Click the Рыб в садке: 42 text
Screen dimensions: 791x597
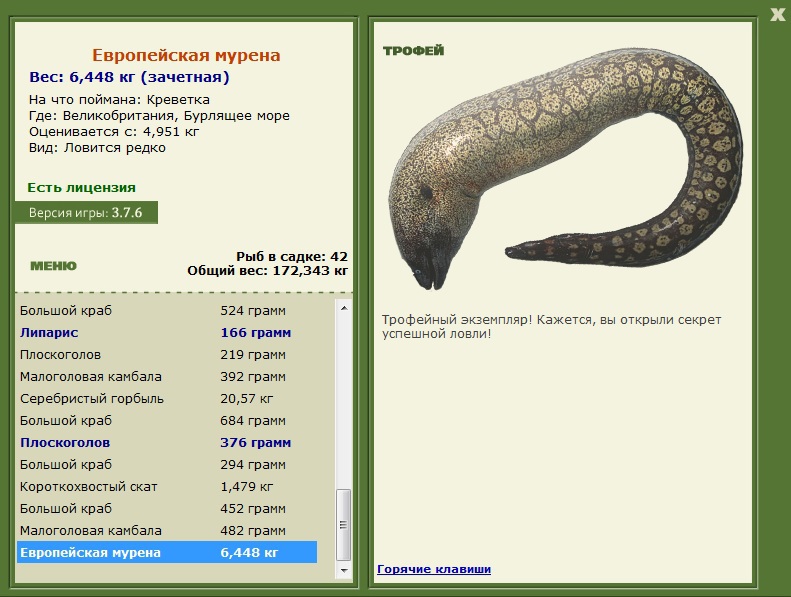pyautogui.click(x=292, y=256)
